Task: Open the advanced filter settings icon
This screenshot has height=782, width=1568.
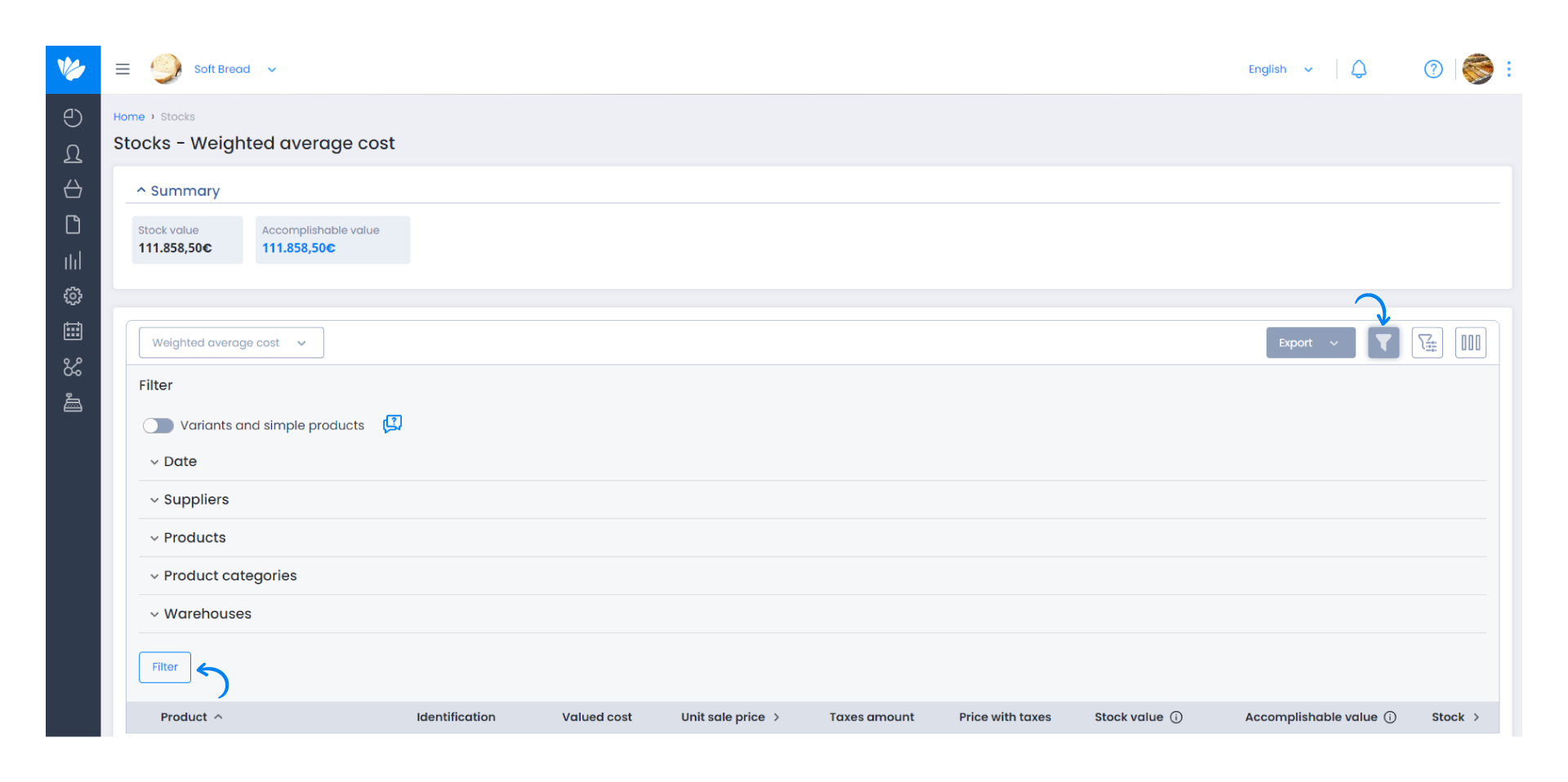Action: [x=1427, y=343]
